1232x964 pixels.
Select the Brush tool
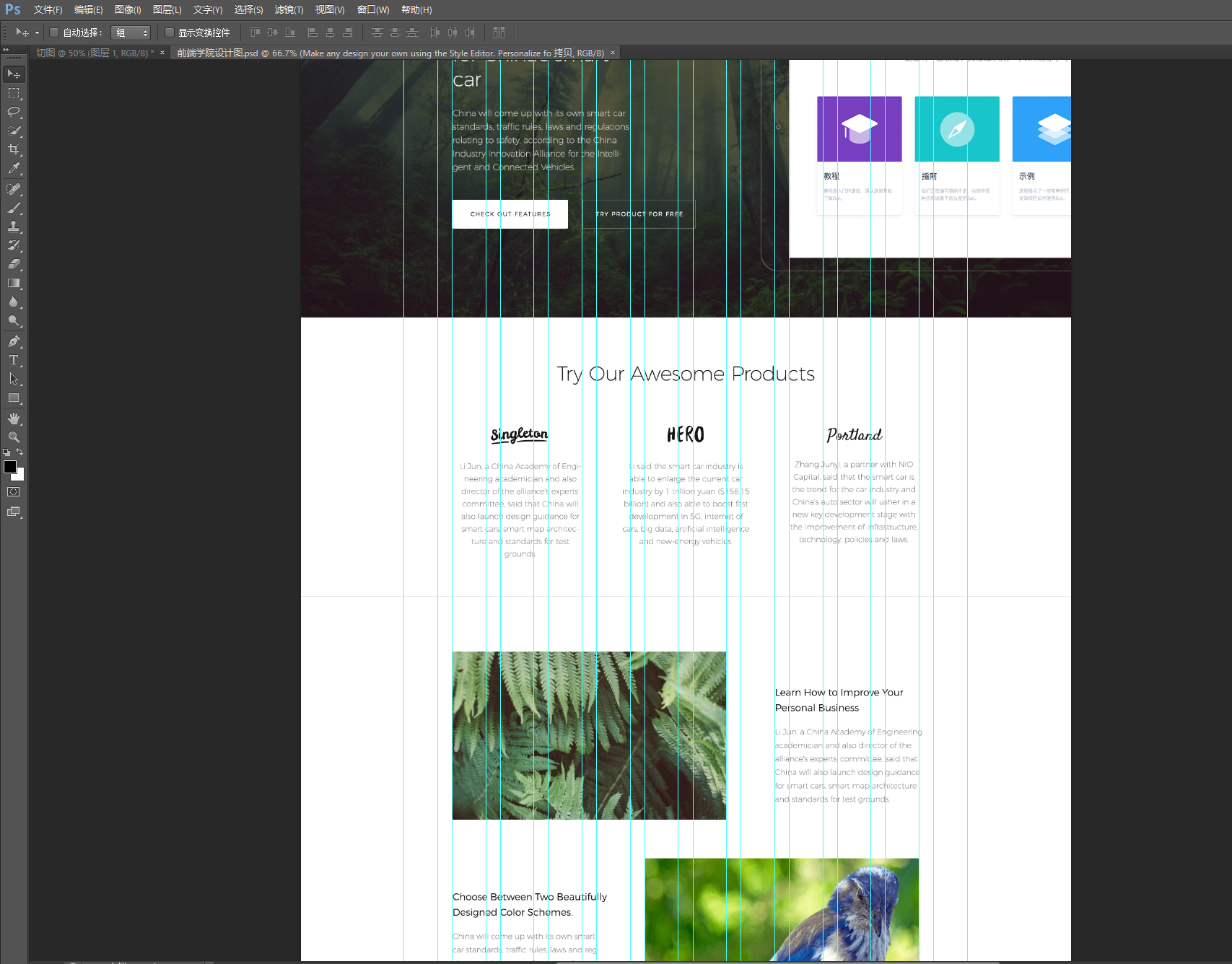14,208
